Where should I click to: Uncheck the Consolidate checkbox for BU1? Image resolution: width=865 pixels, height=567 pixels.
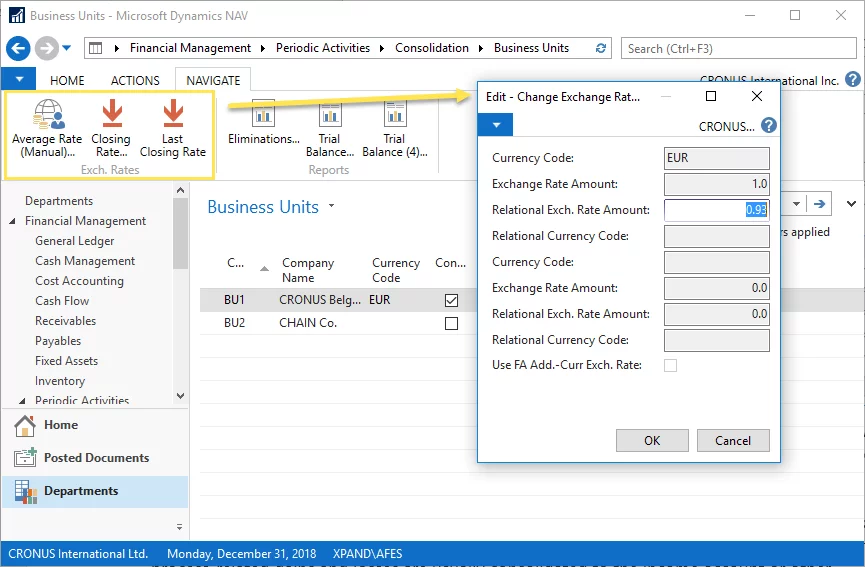point(451,300)
